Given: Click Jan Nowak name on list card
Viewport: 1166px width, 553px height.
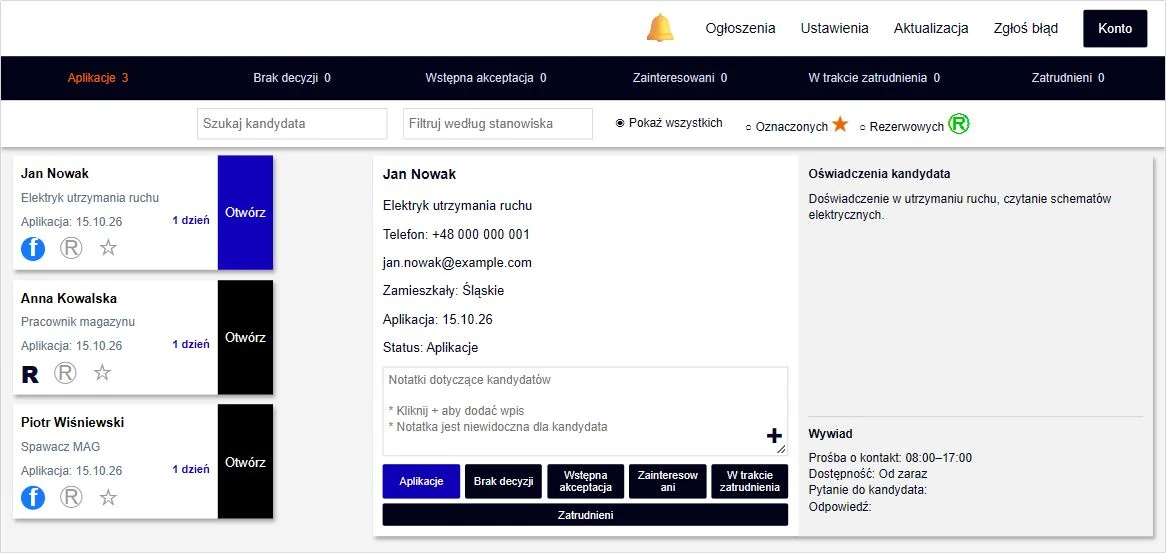Looking at the screenshot, I should tap(55, 173).
